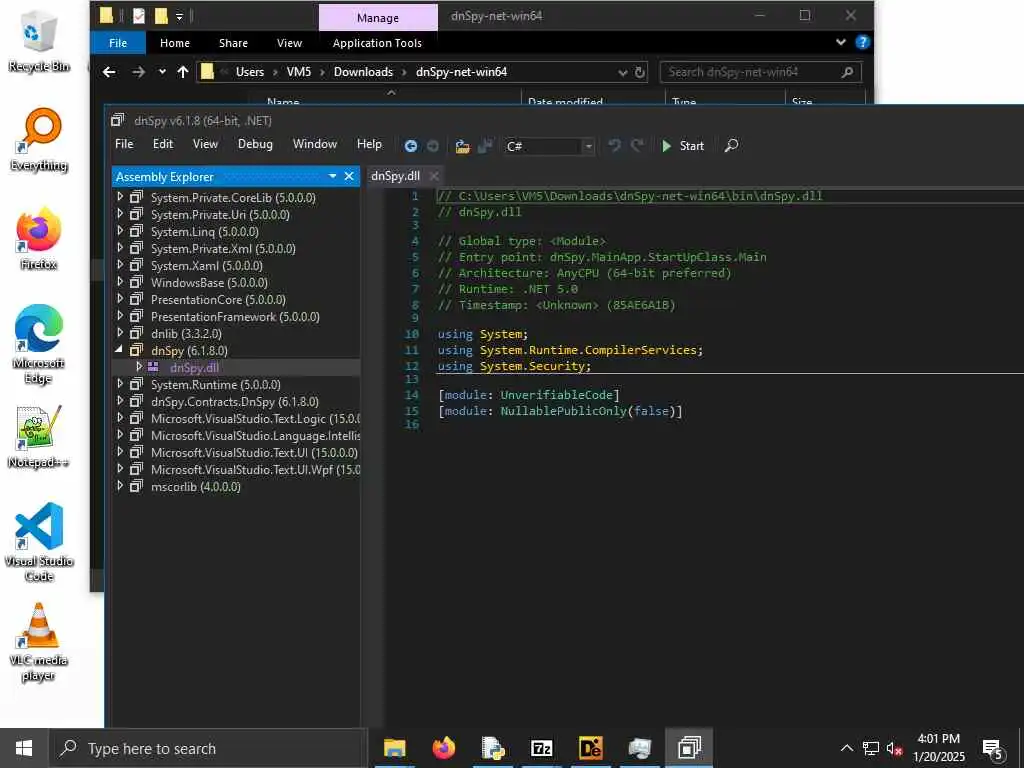
Task: Collapse the dnSpy (6.1.8.0) node
Action: tap(120, 350)
